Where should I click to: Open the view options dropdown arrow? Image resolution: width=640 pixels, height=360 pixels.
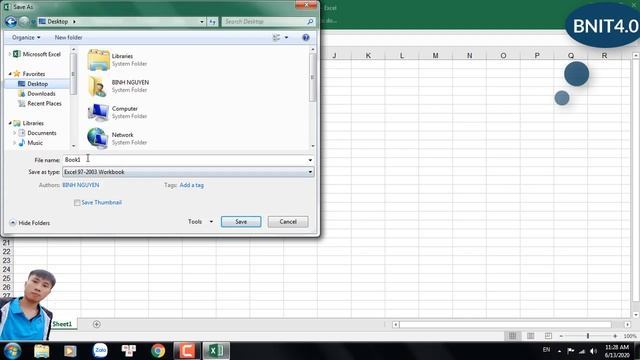287,38
